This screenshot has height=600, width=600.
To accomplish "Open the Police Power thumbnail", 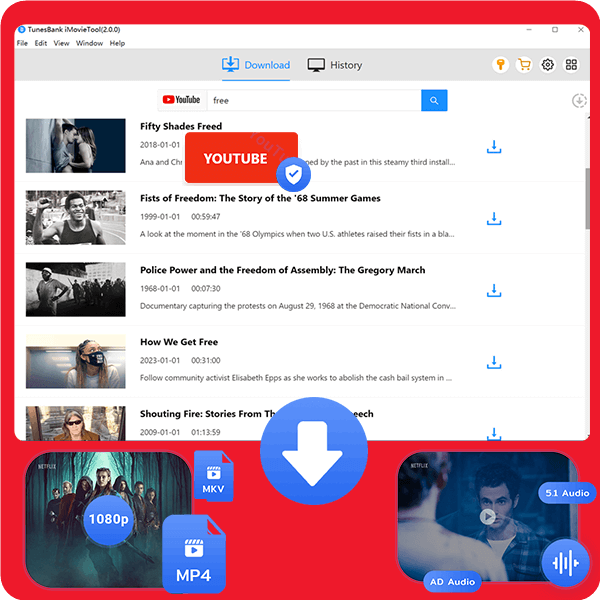I will pyautogui.click(x=76, y=289).
